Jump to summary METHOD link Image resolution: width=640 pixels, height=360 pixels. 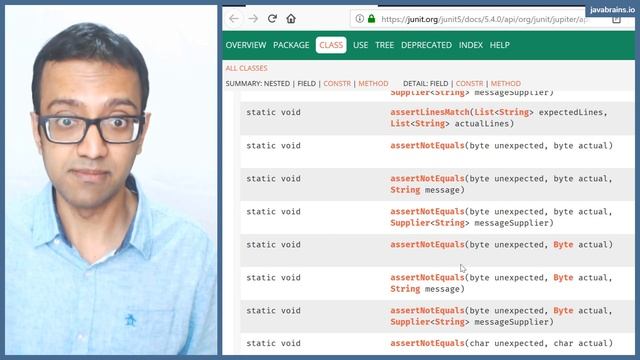click(373, 83)
